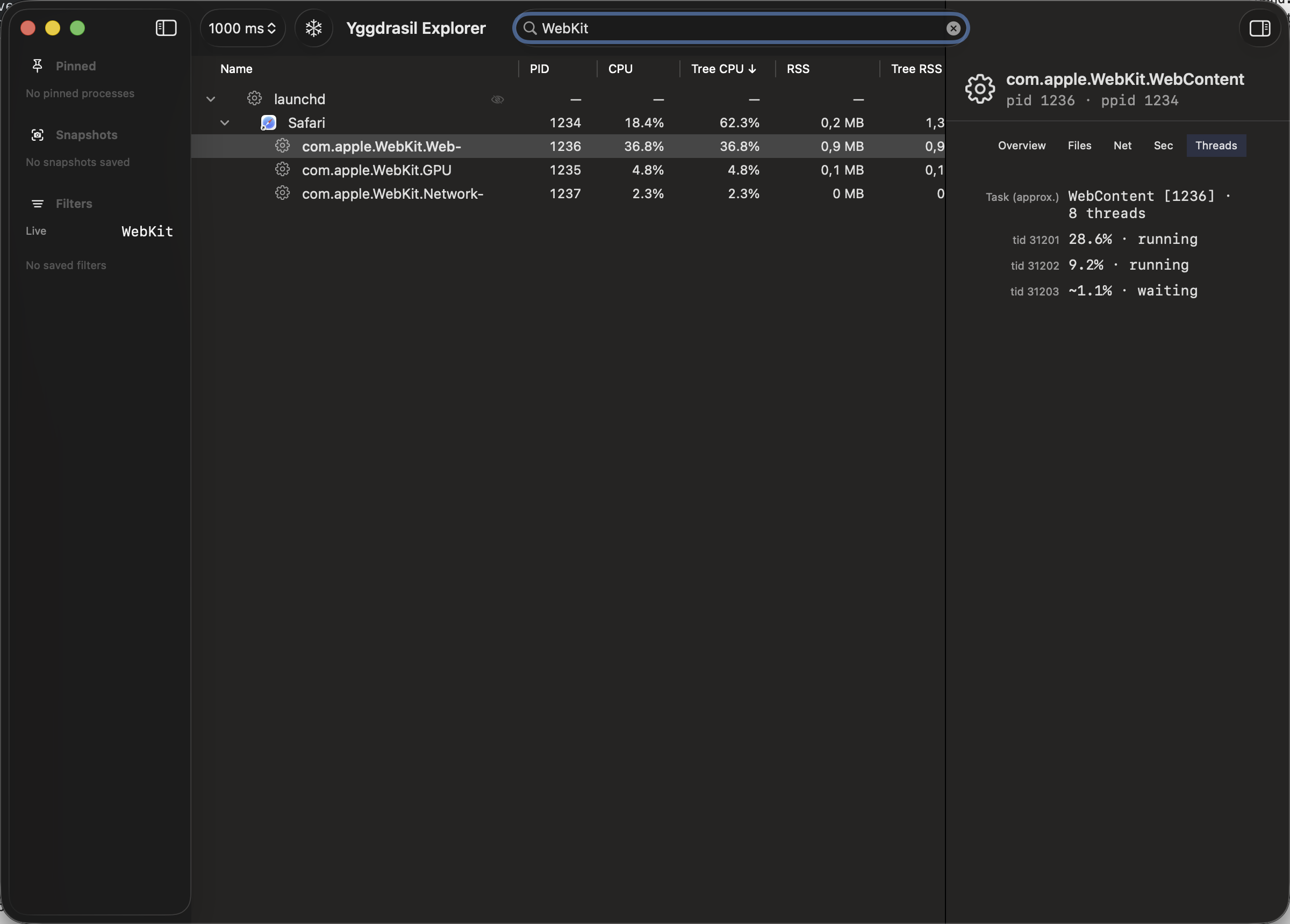This screenshot has width=1290, height=924.
Task: Click the Pinned pin icon
Action: click(38, 66)
